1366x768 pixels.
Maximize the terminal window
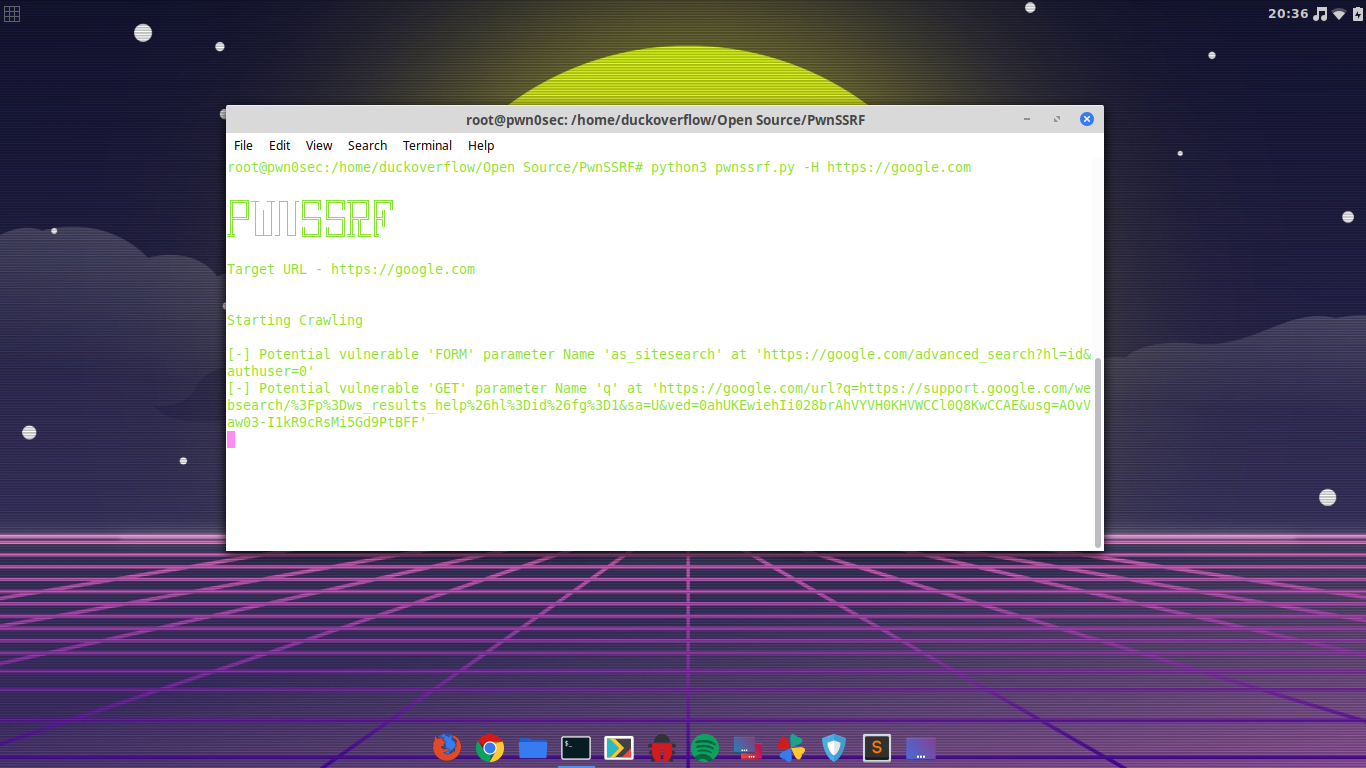point(1056,119)
